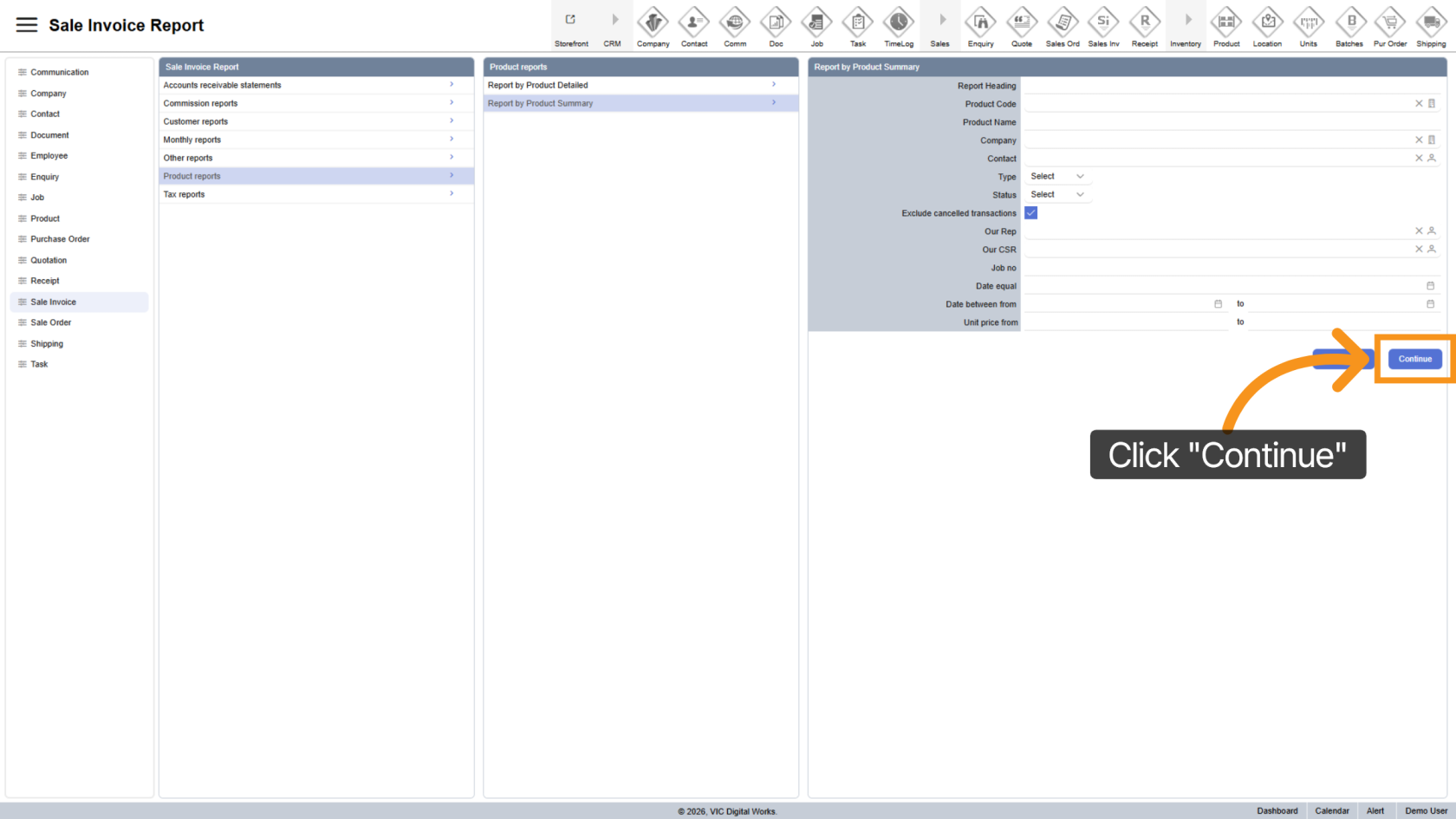Open the Receipt toolbar icon
The image size is (1456, 819).
(x=1144, y=23)
